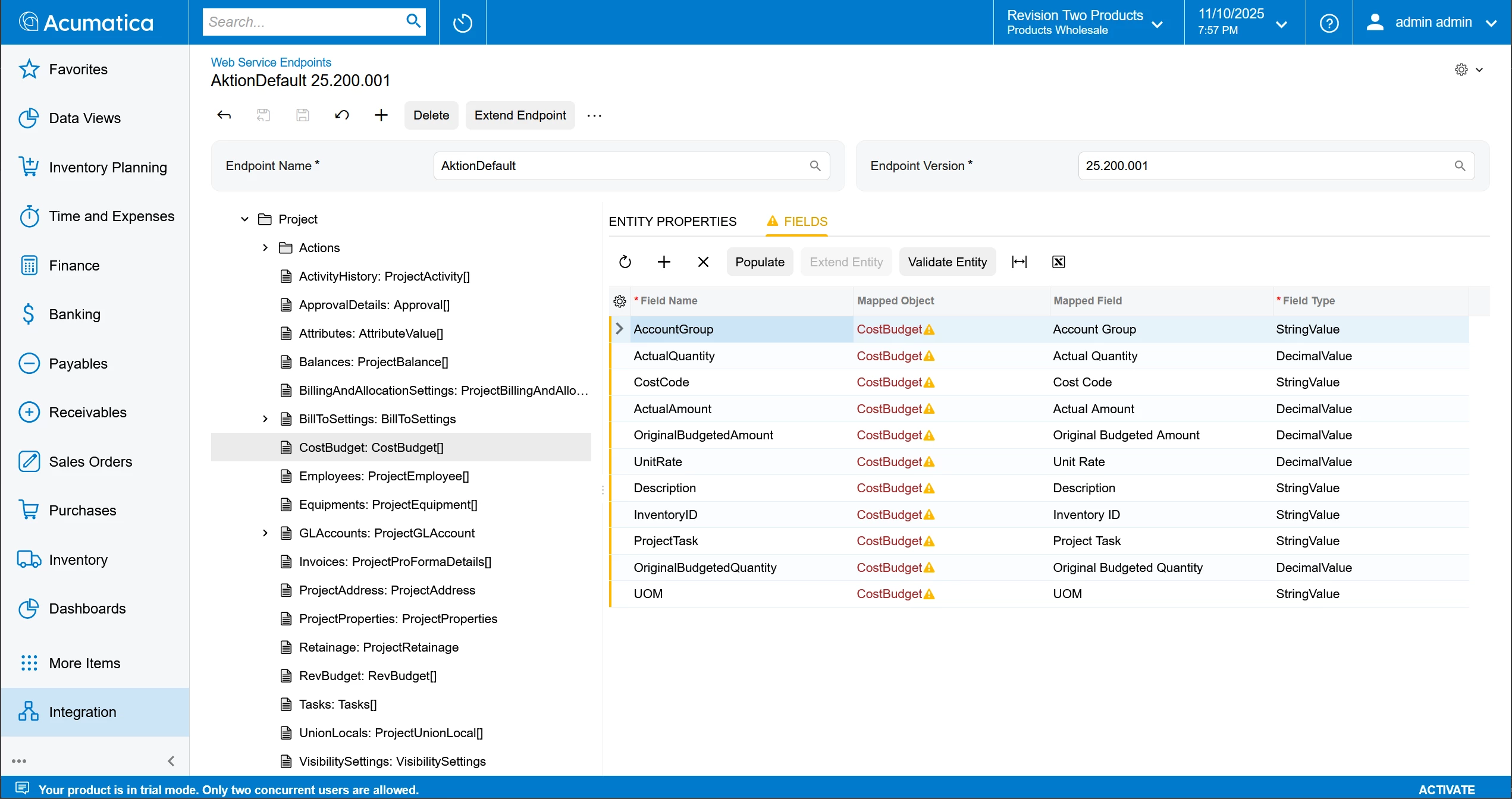This screenshot has height=799, width=1512.
Task: Click the Fit to Screen column-width icon
Action: [x=1019, y=262]
